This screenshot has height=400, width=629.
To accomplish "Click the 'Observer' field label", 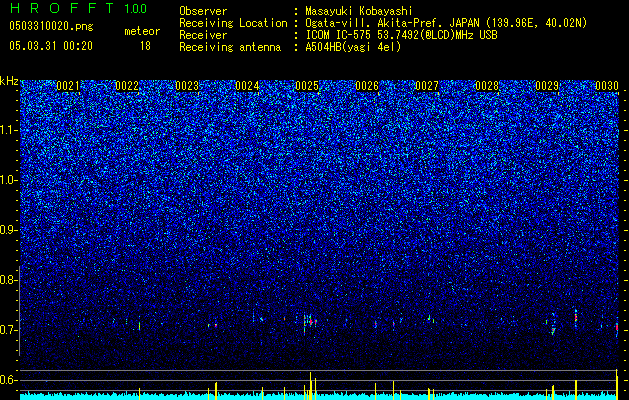I will tap(203, 11).
